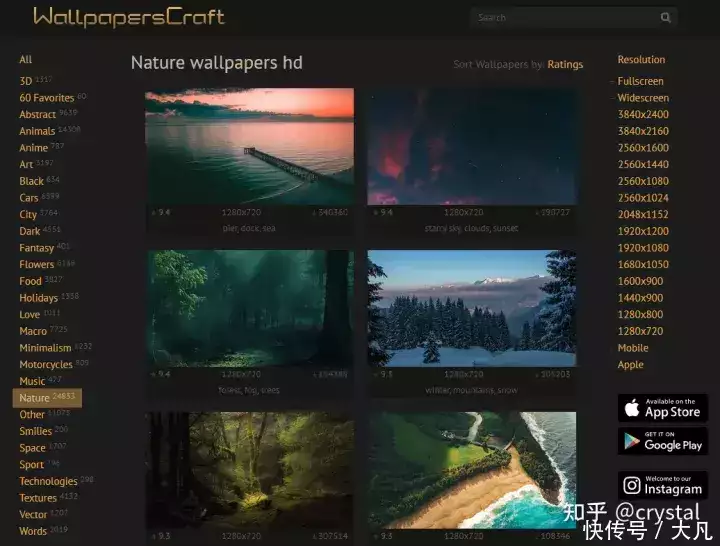Screen dimensions: 720x546
Task: Open the WallpapersCraft logo home link
Action: [x=129, y=17]
